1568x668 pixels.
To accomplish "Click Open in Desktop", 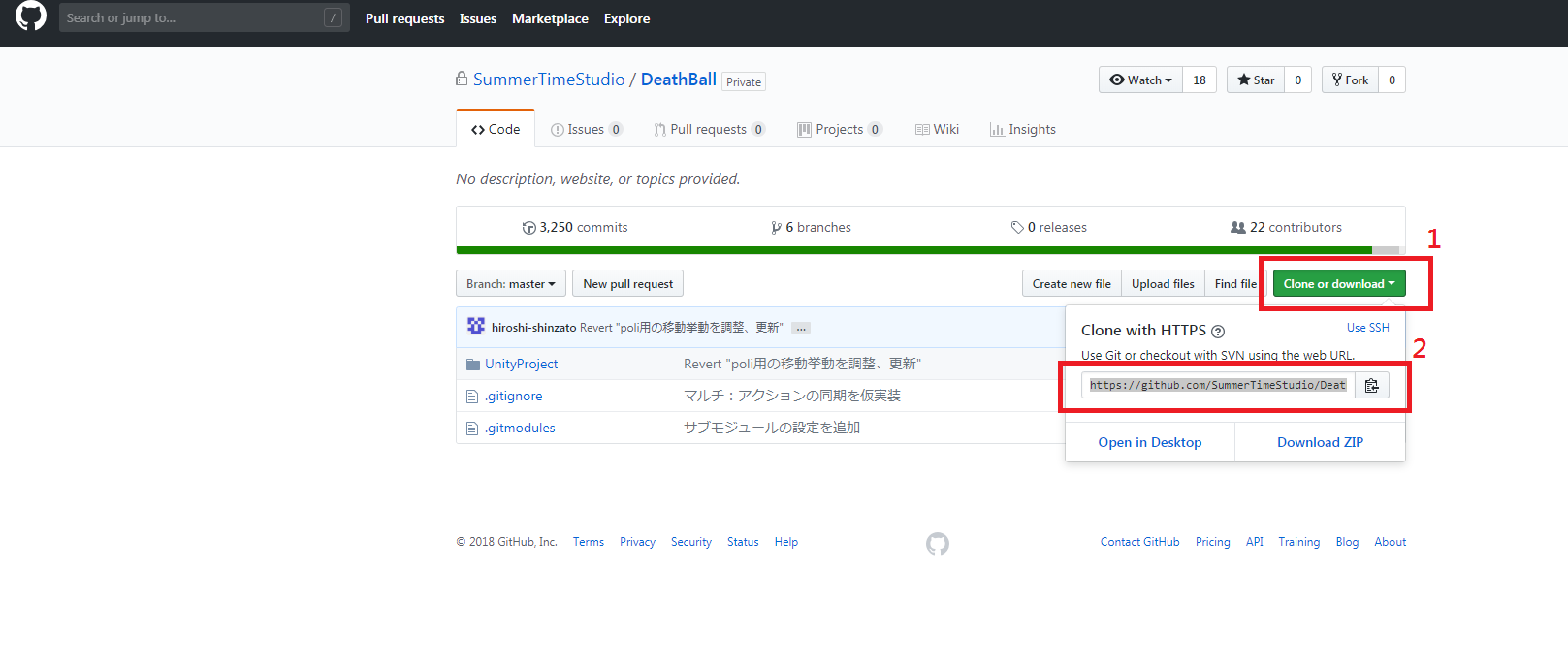I will 1150,442.
